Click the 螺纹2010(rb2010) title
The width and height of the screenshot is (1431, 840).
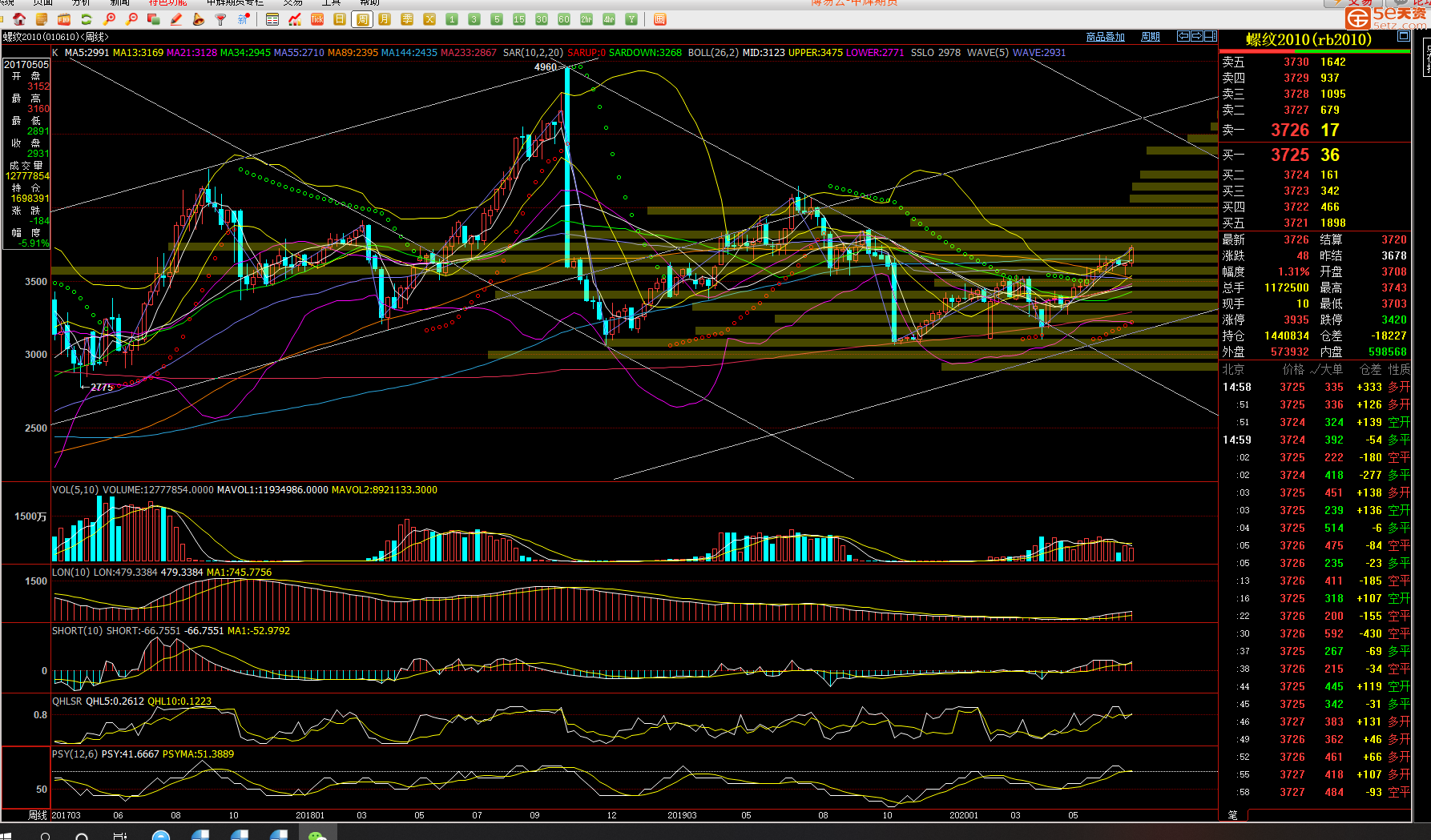[x=1308, y=39]
